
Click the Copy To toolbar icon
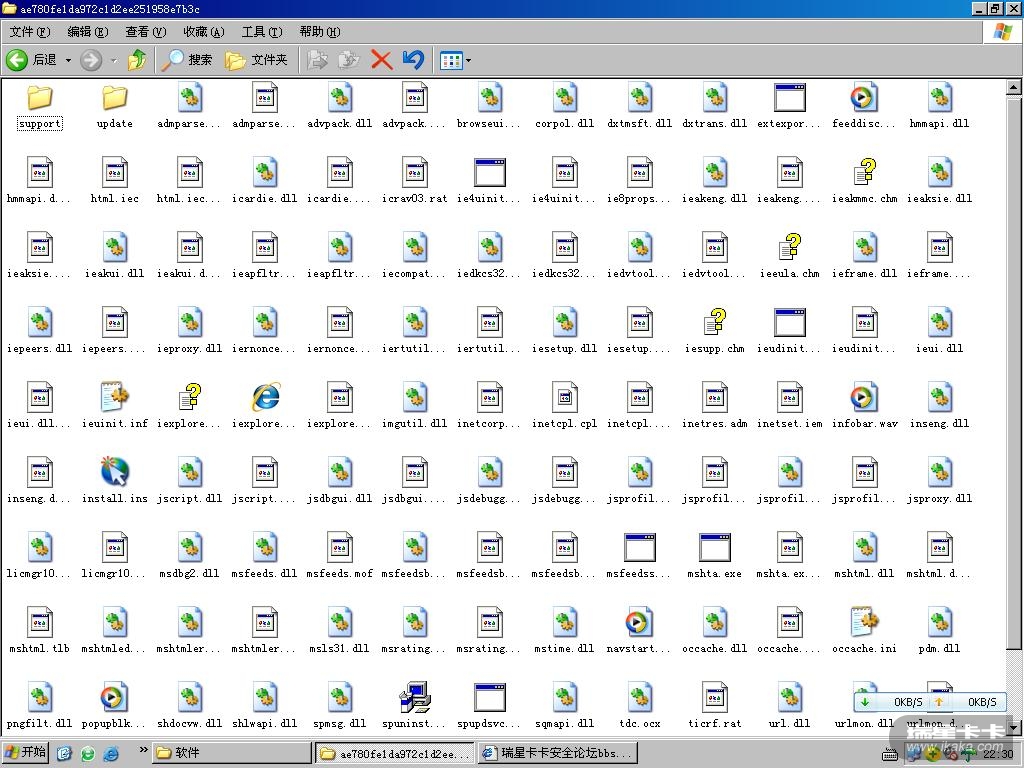click(x=349, y=60)
